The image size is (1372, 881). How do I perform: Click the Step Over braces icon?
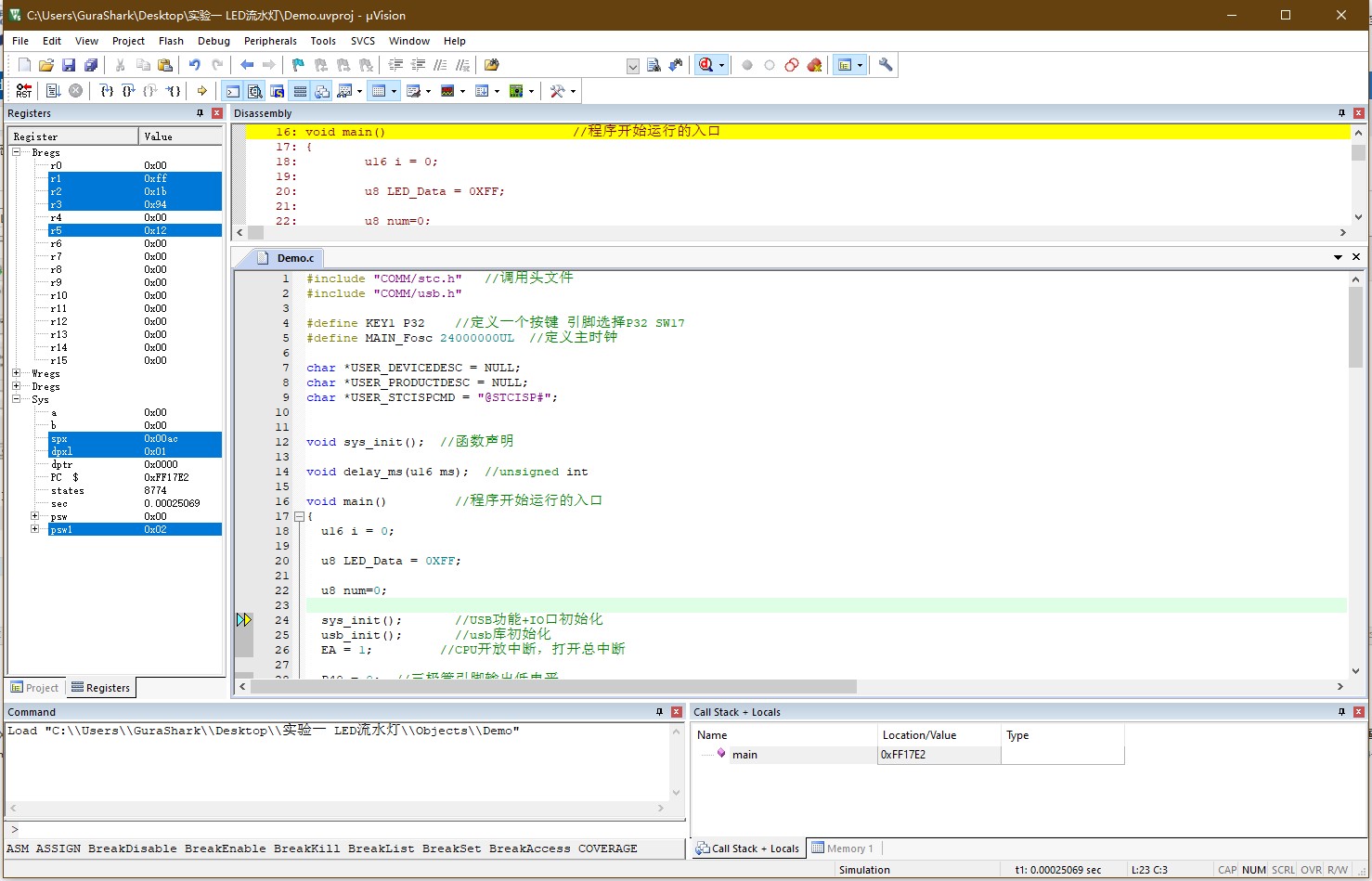tap(129, 91)
